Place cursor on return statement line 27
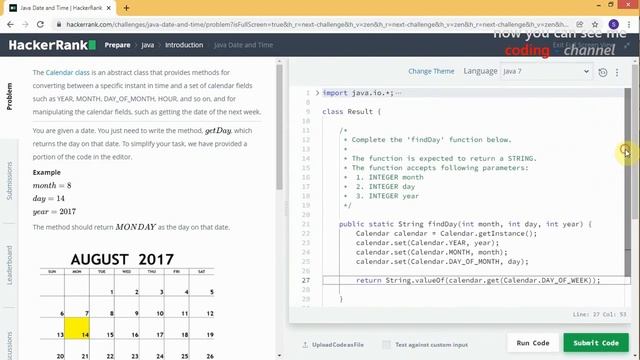The width and height of the screenshot is (640, 360). pyautogui.click(x=478, y=280)
